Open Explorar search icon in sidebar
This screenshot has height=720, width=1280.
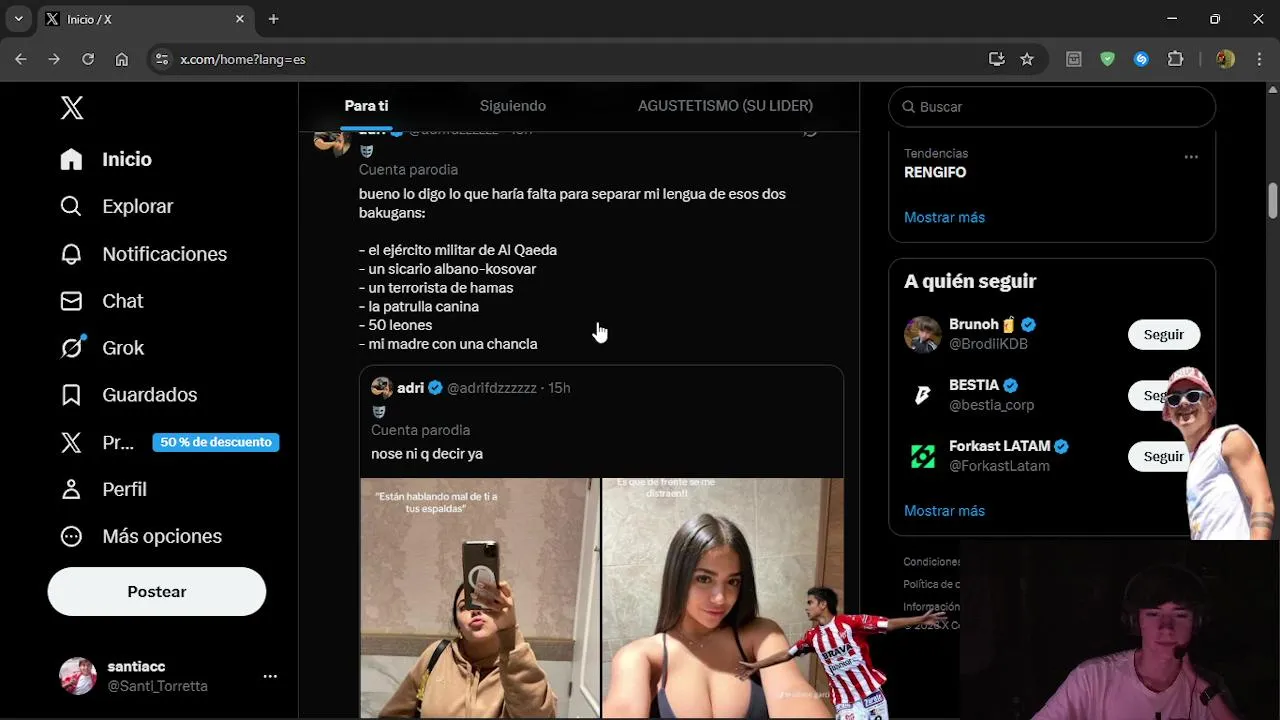(71, 207)
